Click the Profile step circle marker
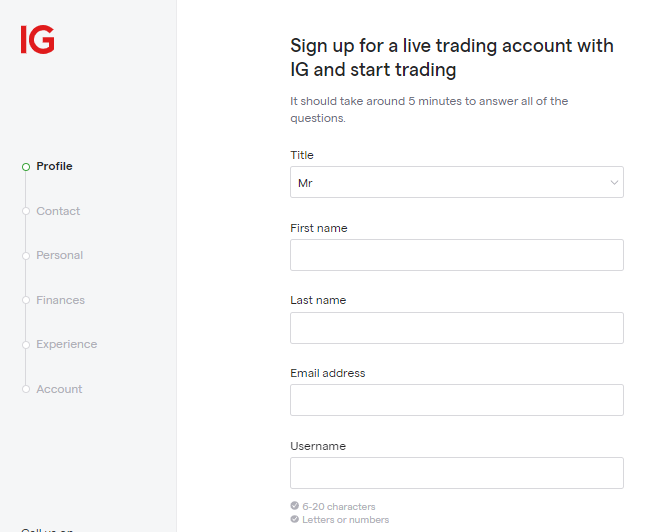The image size is (652, 532). click(x=26, y=167)
